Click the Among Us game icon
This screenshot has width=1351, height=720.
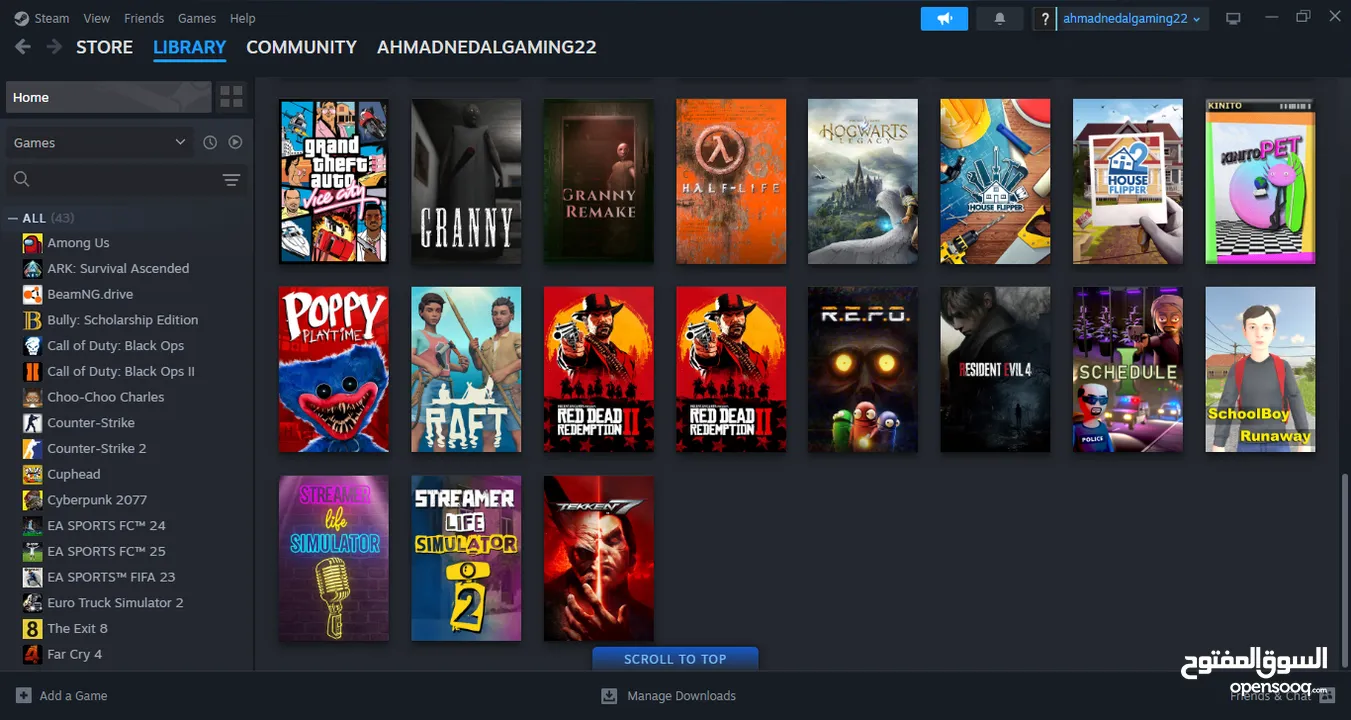(x=32, y=243)
